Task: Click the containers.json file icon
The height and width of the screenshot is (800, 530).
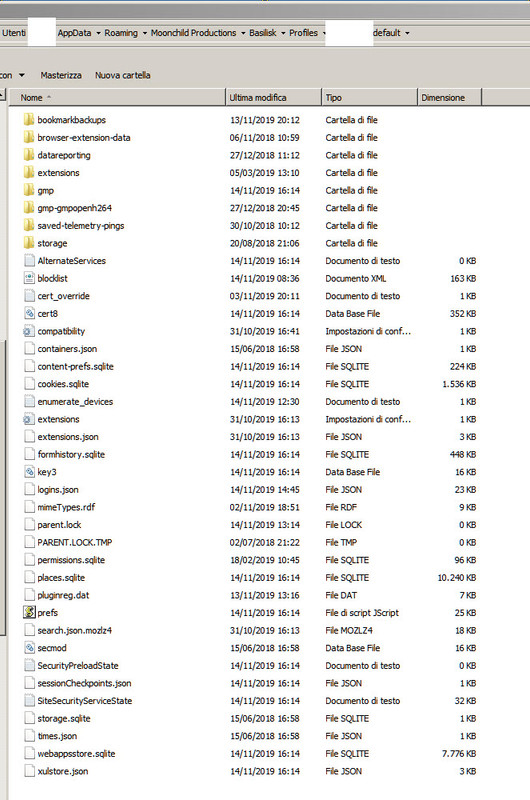Action: 30,348
